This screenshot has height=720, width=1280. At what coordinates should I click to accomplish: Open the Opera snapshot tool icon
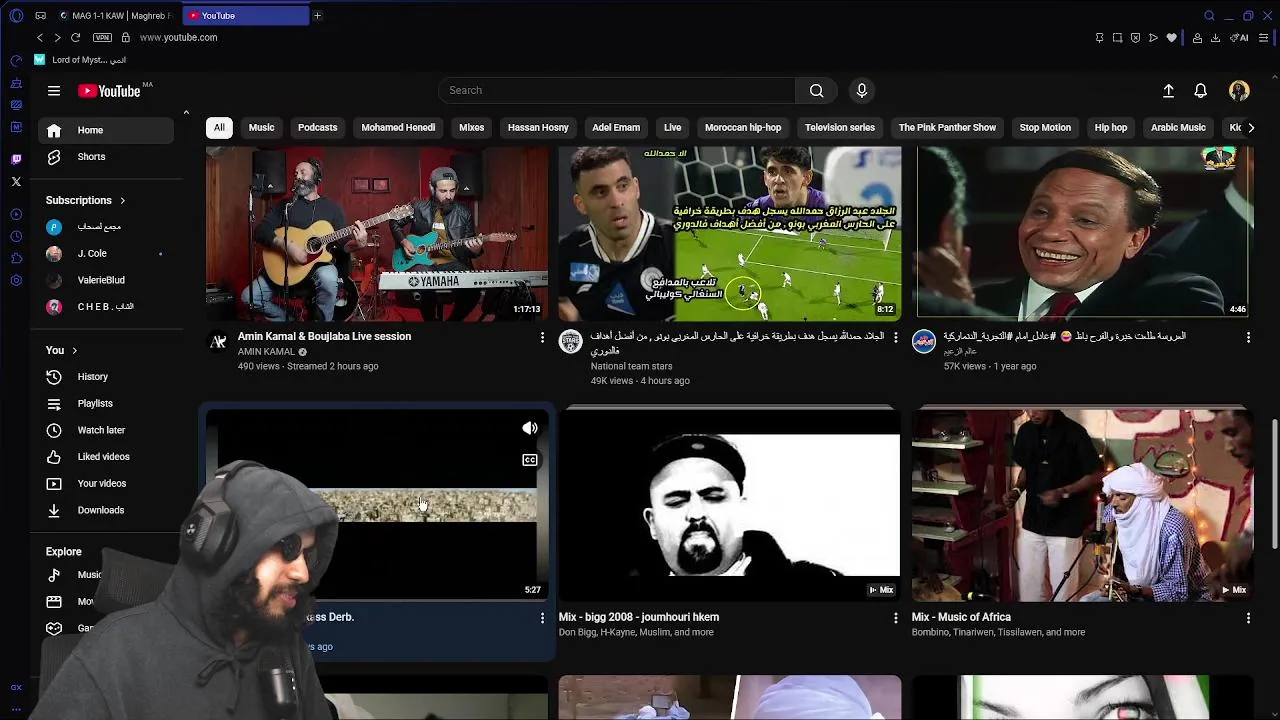(1117, 38)
